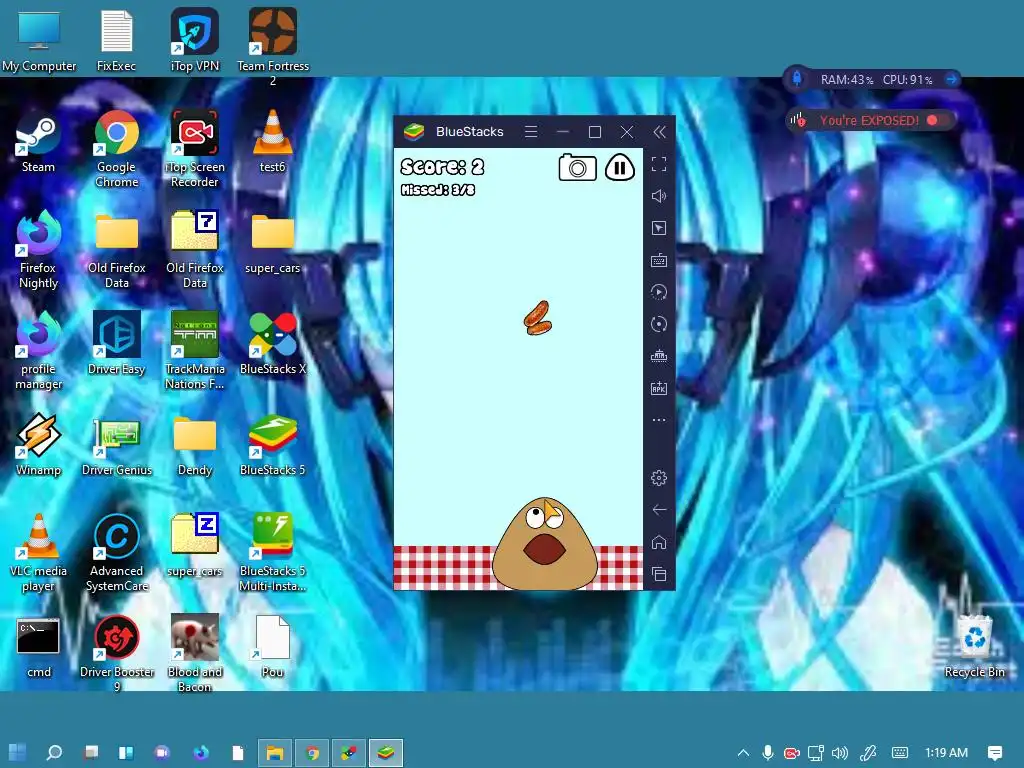Select the Pou file shortcut on desktop

[272, 648]
